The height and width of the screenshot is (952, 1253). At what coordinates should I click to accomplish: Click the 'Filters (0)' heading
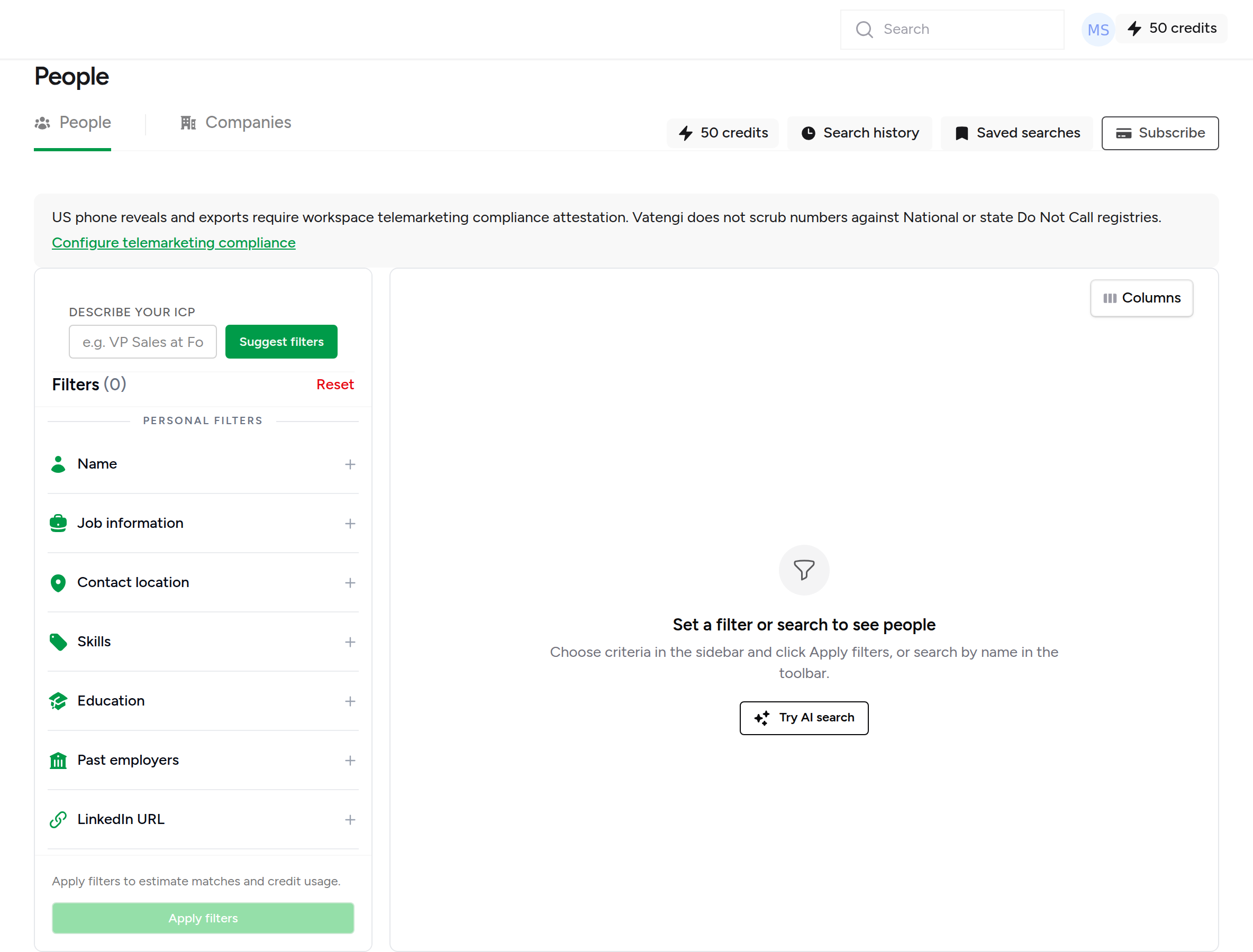pos(89,385)
